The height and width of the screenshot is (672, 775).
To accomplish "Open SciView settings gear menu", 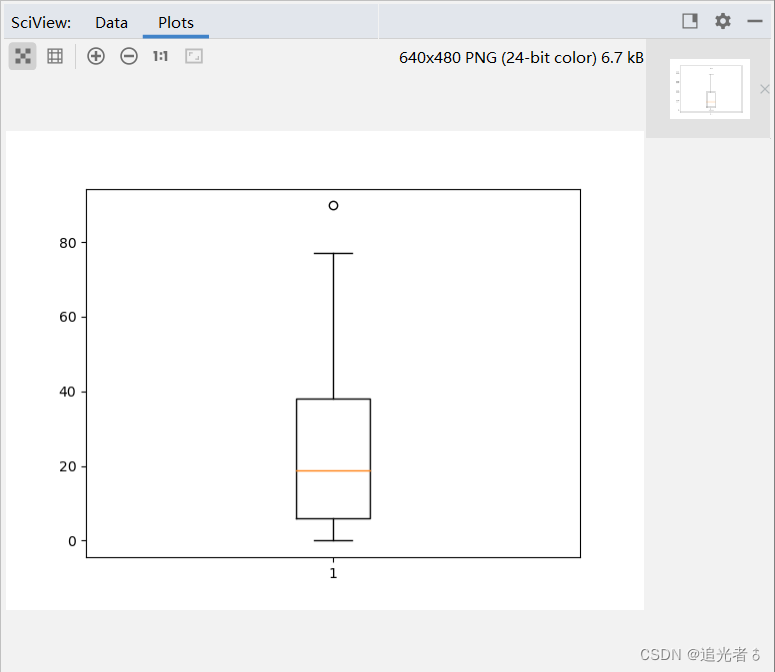I will (723, 21).
